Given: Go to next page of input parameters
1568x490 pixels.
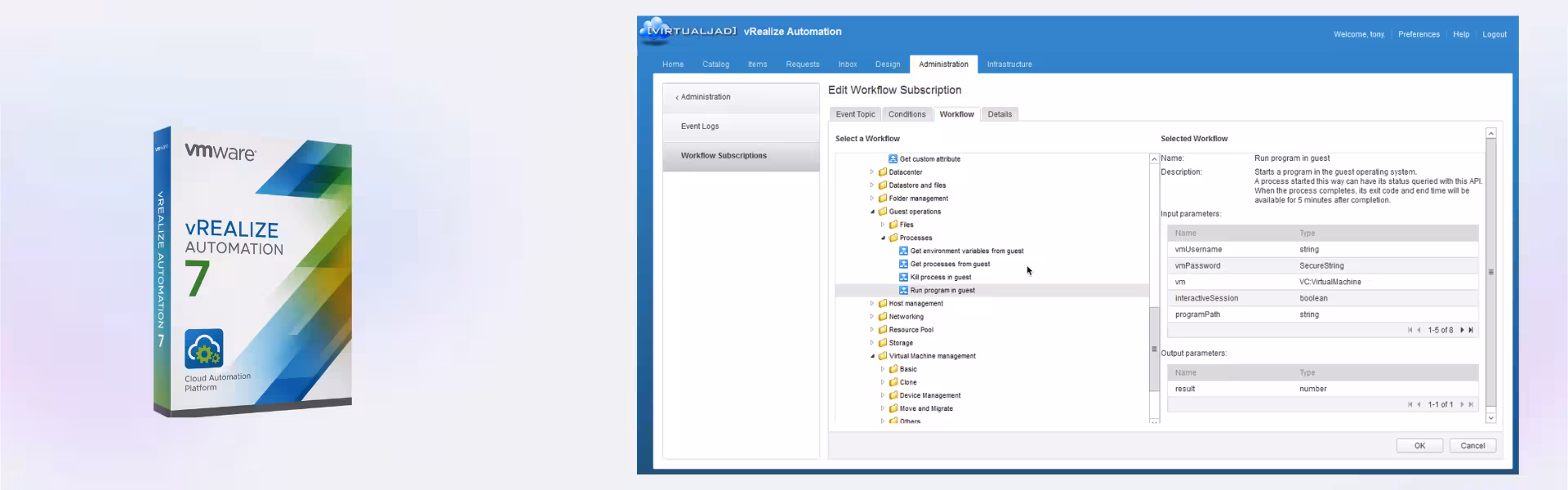Looking at the screenshot, I should (1462, 330).
